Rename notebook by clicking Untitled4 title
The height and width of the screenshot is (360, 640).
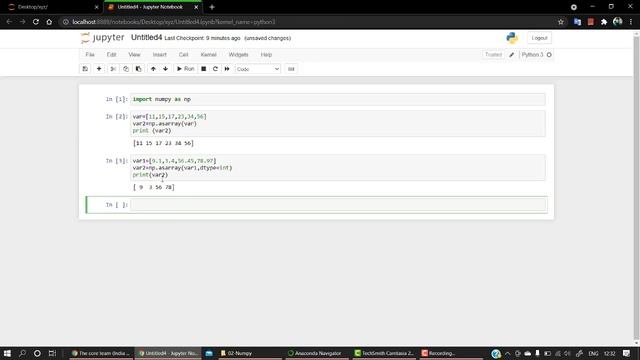(147, 38)
